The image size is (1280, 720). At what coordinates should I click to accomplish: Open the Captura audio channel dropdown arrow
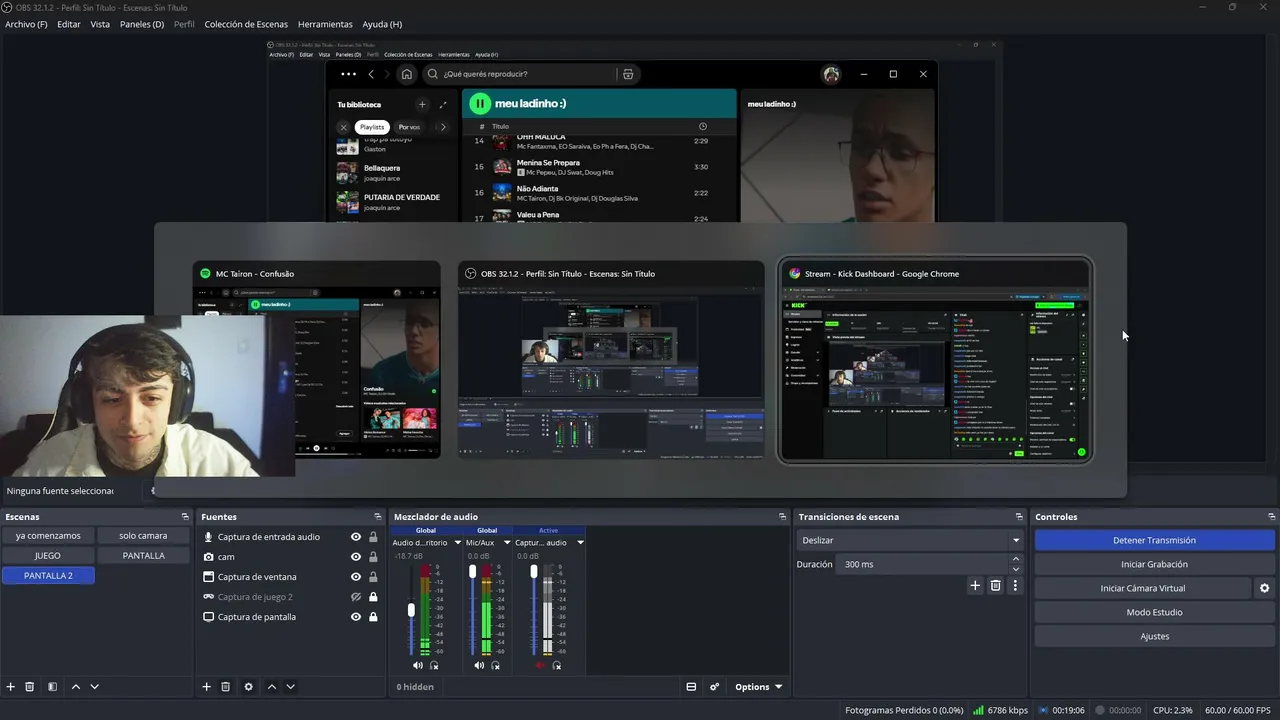pos(580,543)
